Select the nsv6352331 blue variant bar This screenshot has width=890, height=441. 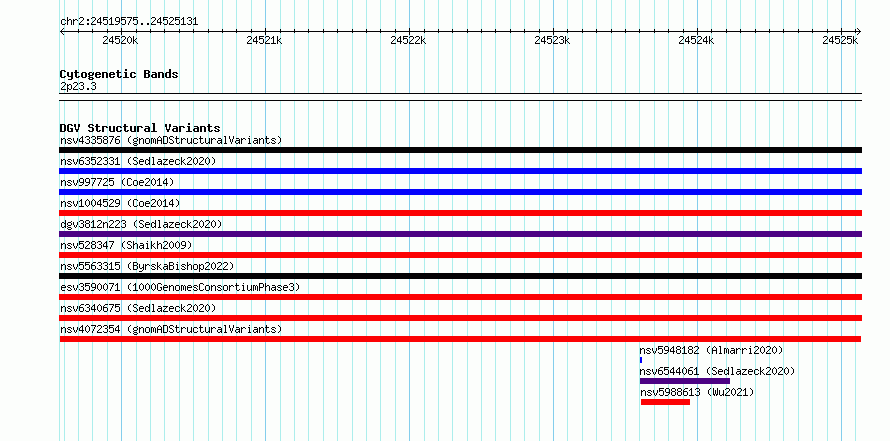(460, 171)
